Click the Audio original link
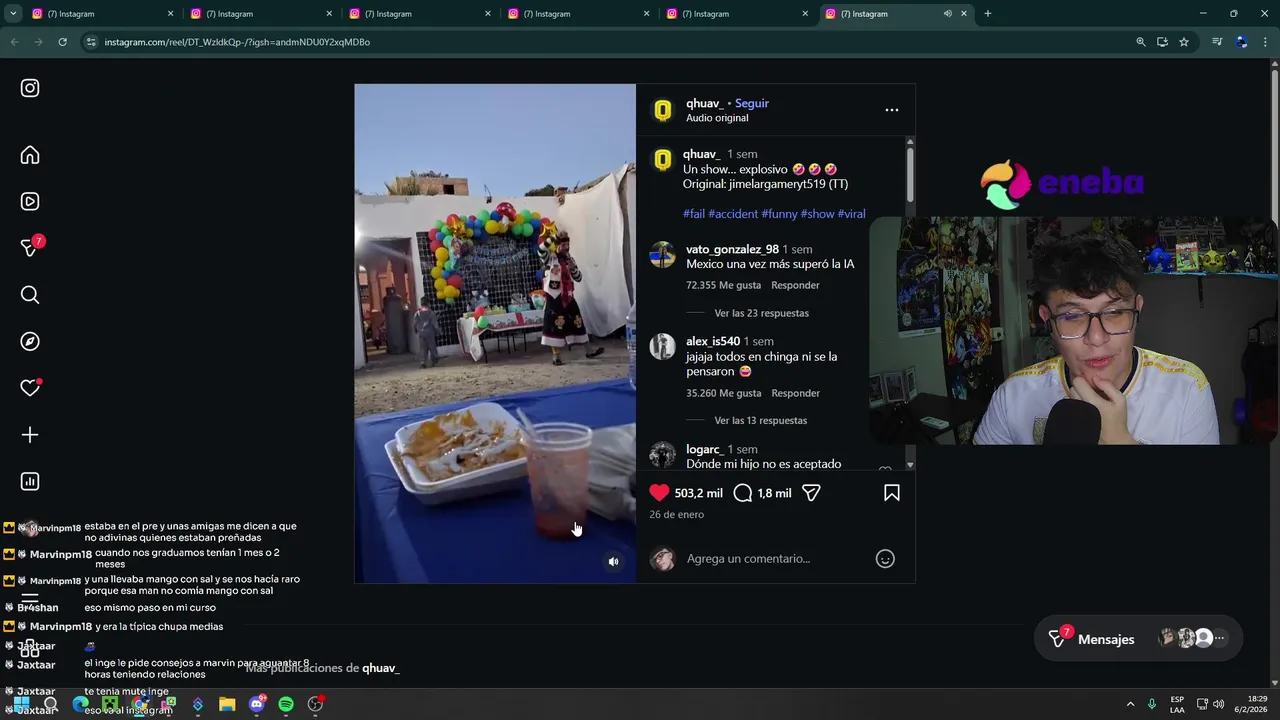 pos(717,118)
